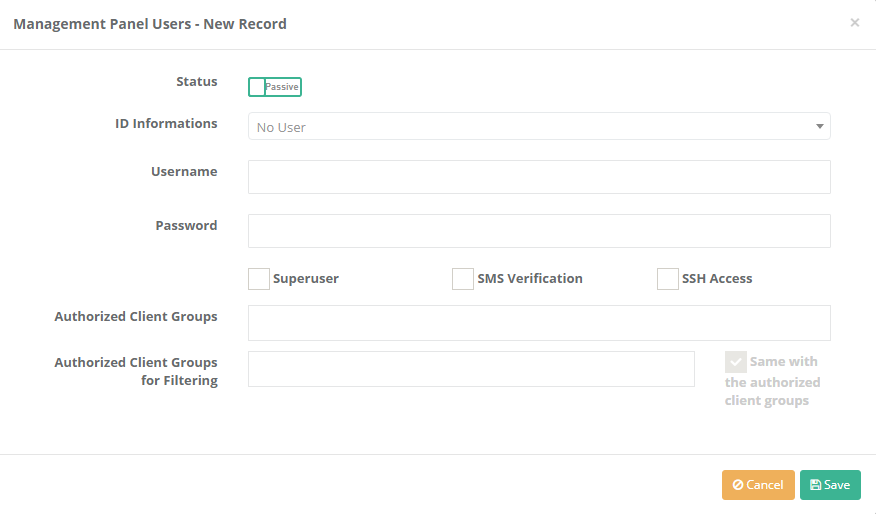Screen dimensions: 876x514
Task: Toggle Same with the authorized client groups
Action: pos(736,362)
